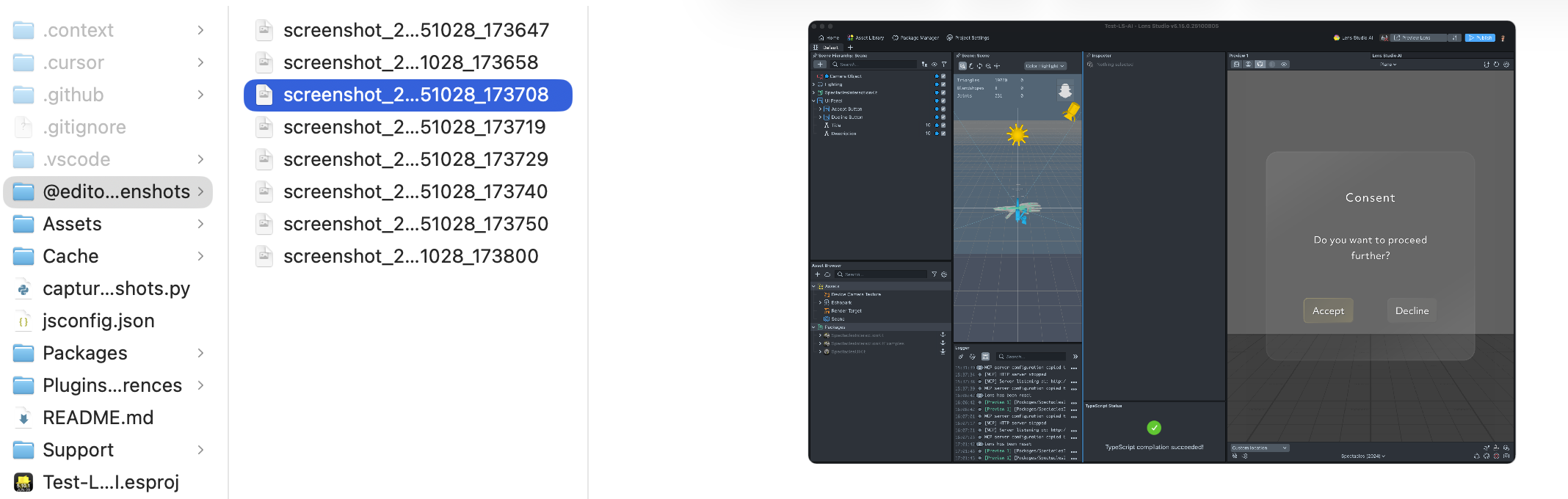Expand the Support folder chevron
This screenshot has height=499, width=1568.
tap(200, 450)
